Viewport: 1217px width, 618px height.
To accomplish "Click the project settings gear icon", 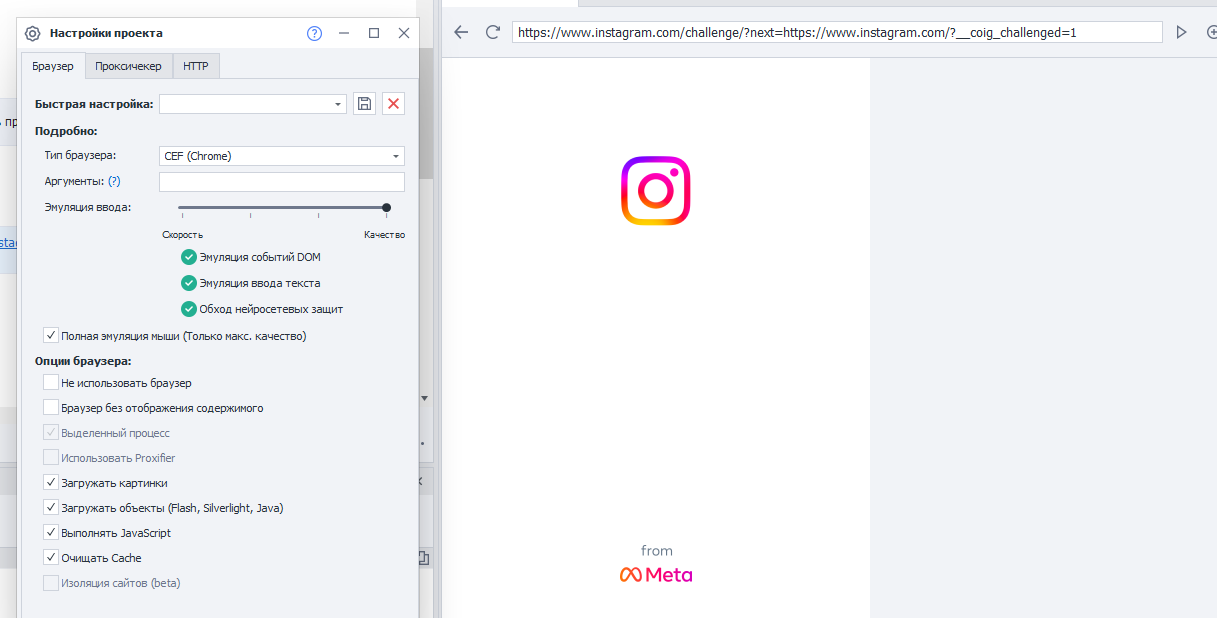I will 32,33.
